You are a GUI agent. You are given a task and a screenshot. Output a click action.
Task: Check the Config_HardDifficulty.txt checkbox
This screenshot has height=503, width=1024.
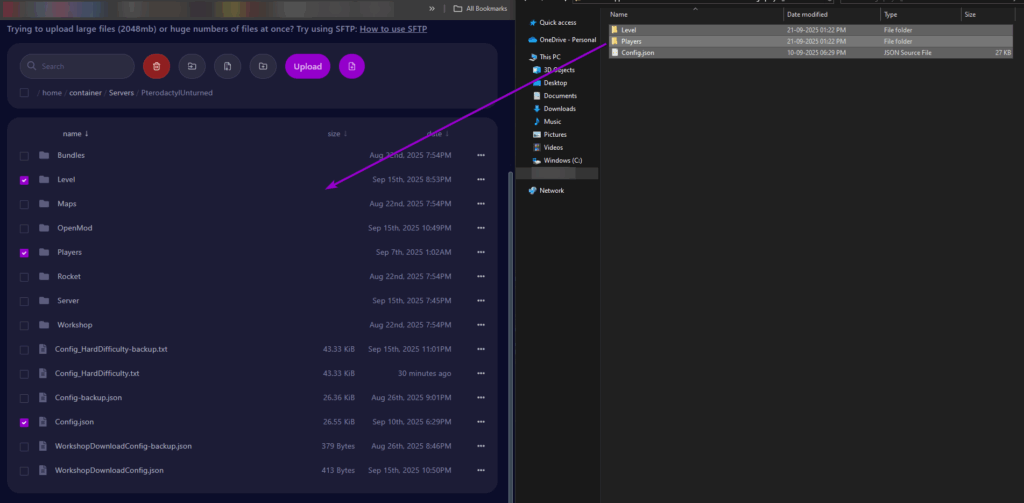24,374
